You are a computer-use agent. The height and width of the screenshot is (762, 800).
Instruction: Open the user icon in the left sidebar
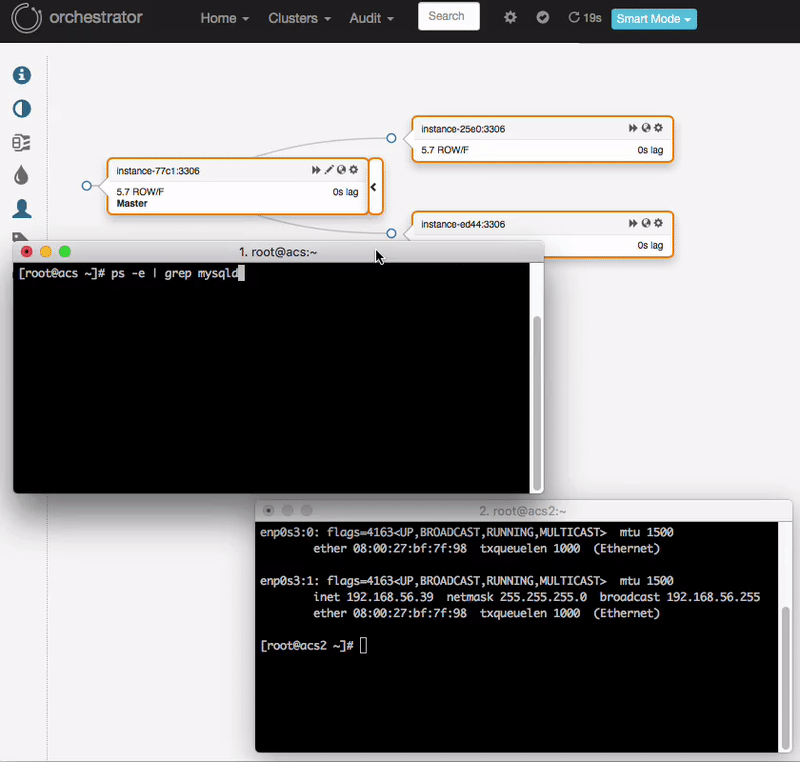21,209
